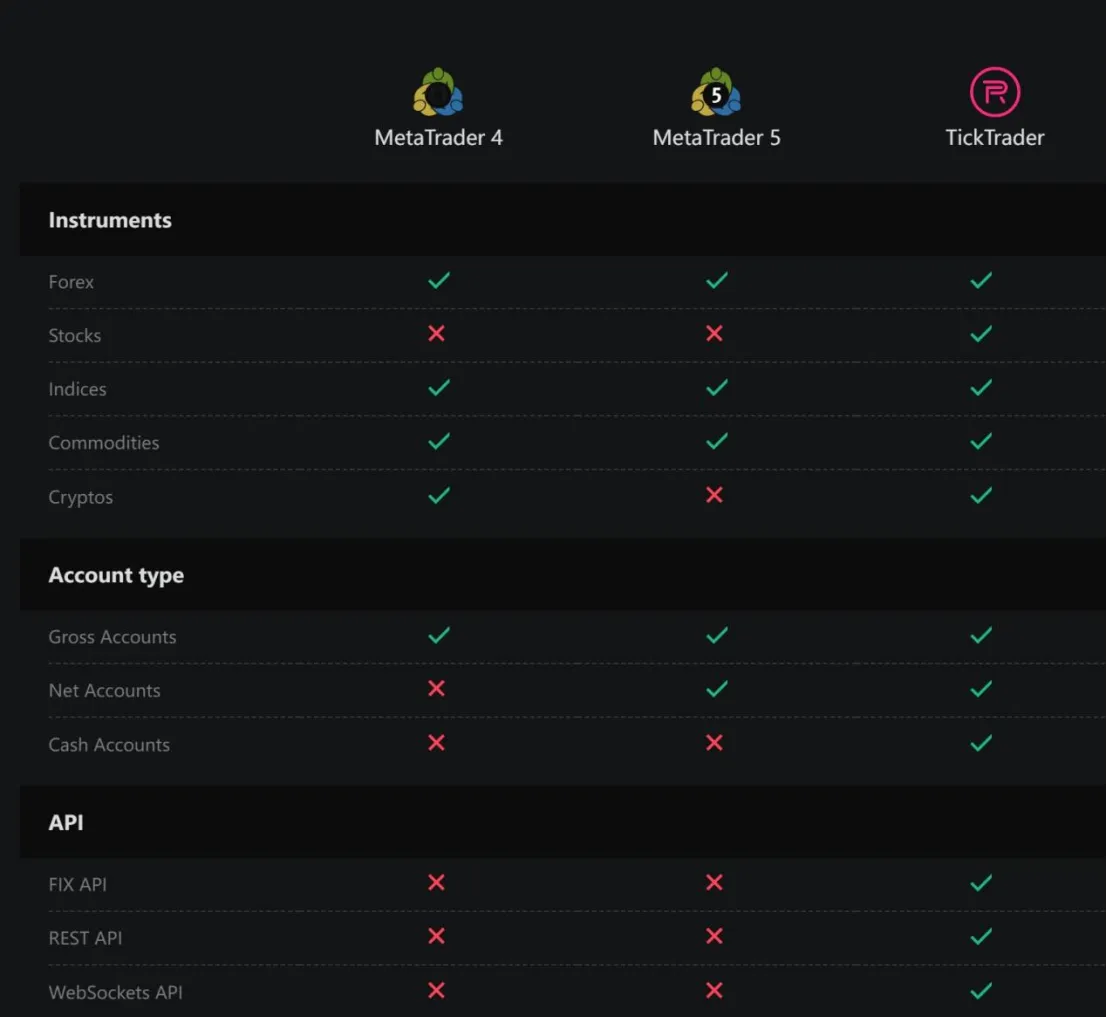Click the Net Accounts red cross under MetaTrader 4
The height and width of the screenshot is (1017, 1107).
click(x=436, y=688)
